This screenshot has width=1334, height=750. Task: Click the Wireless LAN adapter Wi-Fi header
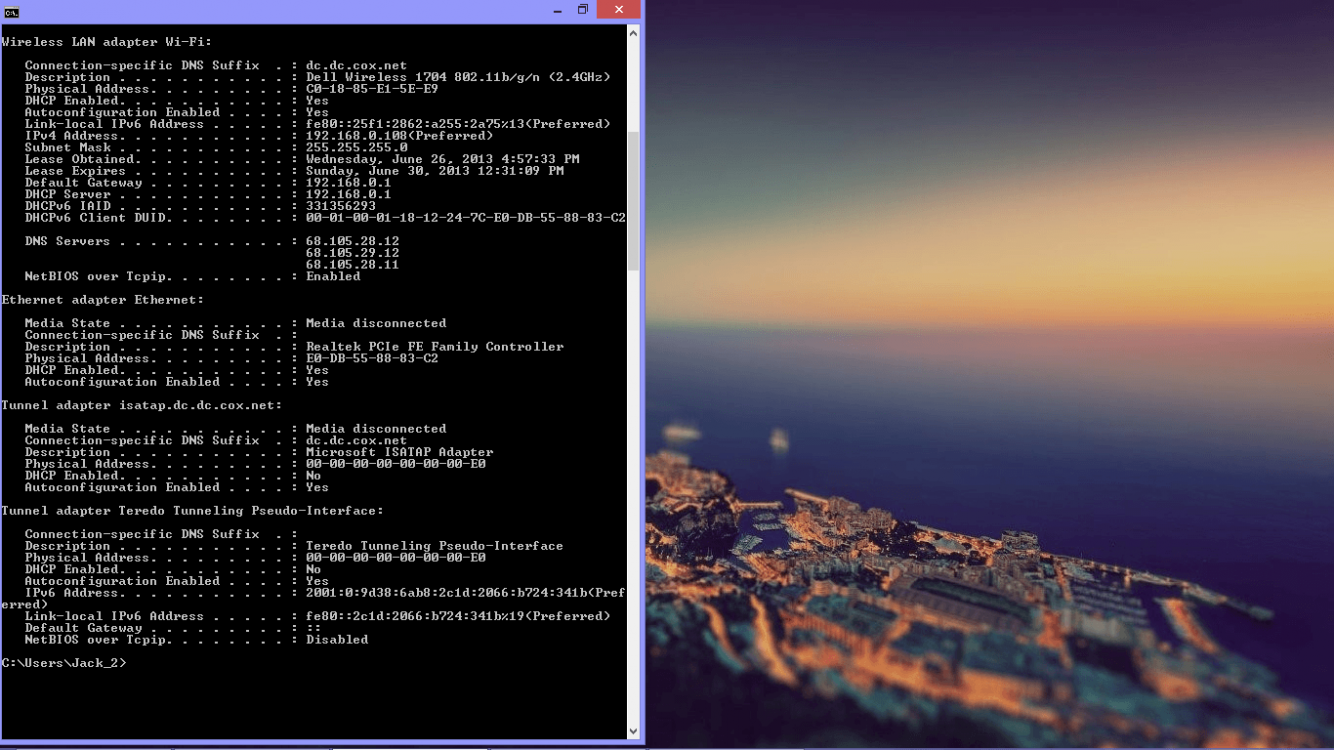(x=105, y=41)
